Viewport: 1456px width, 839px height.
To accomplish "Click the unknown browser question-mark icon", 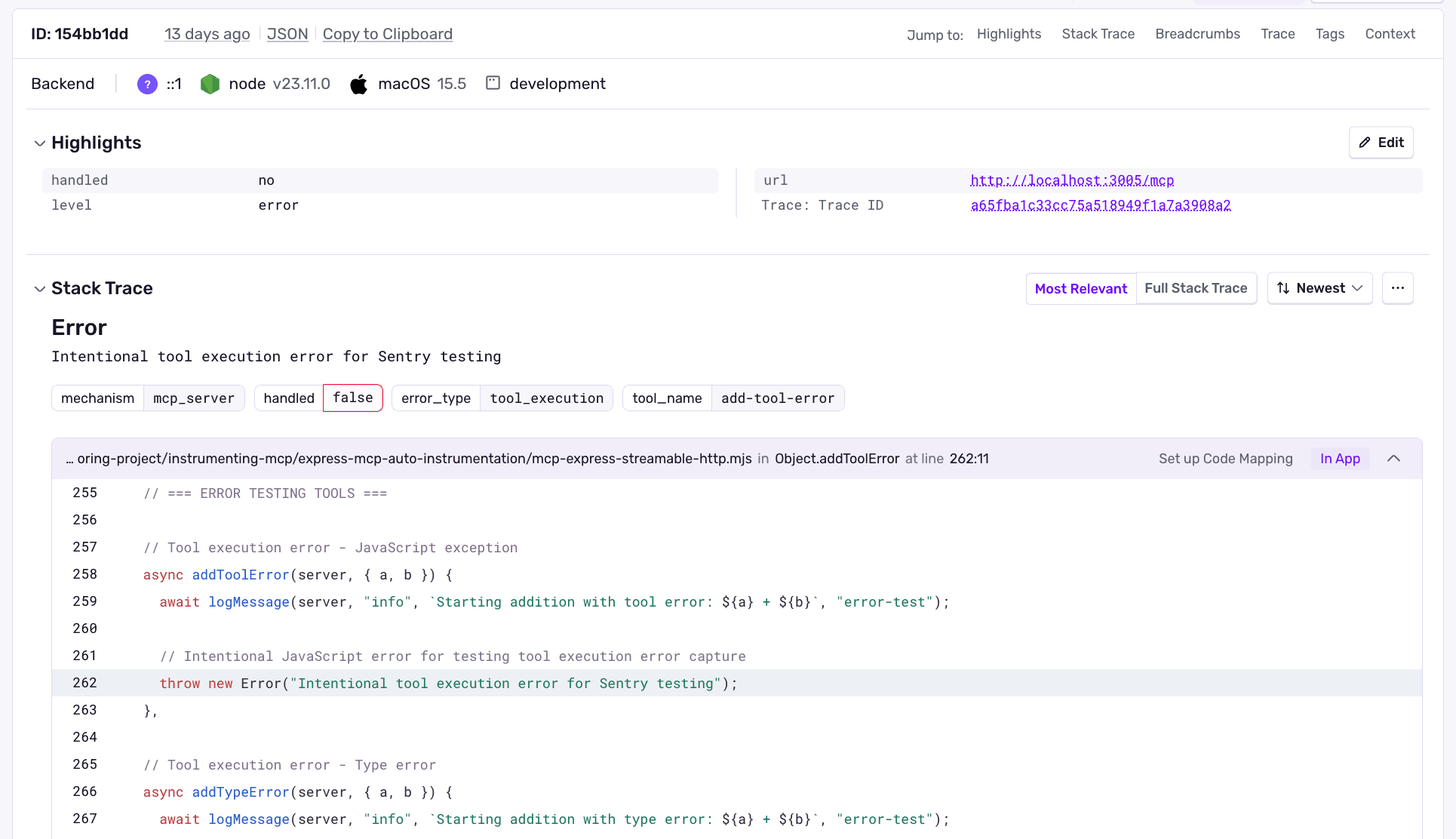I will pyautogui.click(x=146, y=84).
